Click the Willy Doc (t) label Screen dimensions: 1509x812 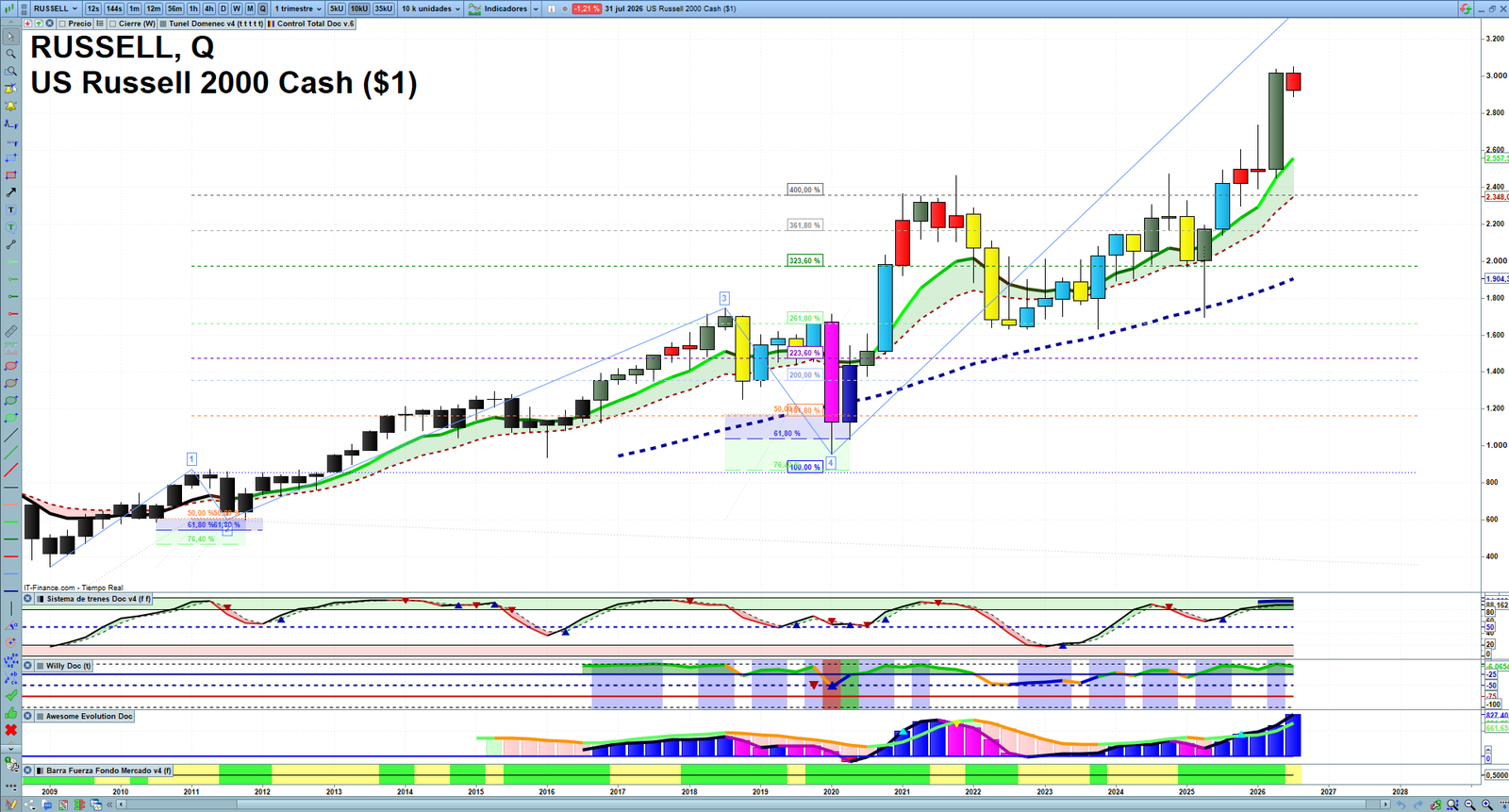(x=69, y=666)
